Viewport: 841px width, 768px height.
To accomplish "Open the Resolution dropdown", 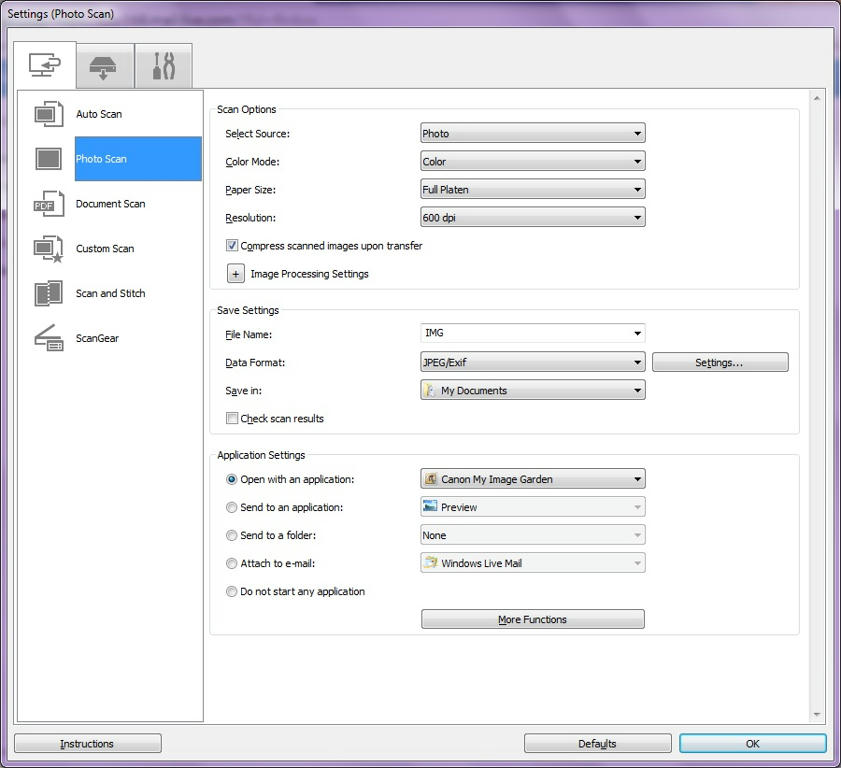I will click(532, 217).
